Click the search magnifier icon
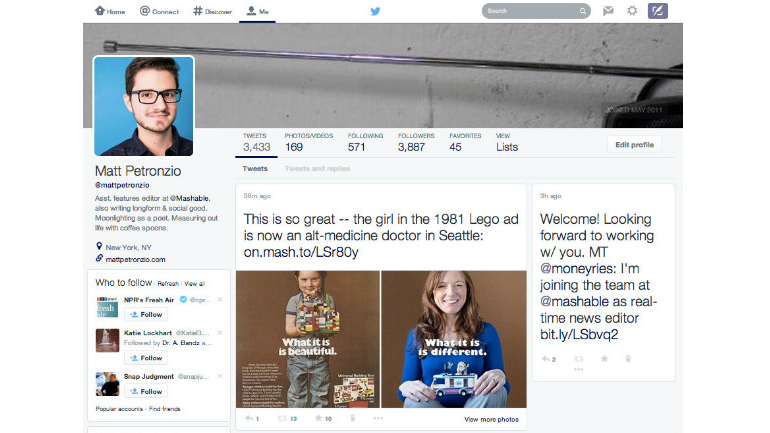Image resolution: width=770 pixels, height=433 pixels. 583,12
